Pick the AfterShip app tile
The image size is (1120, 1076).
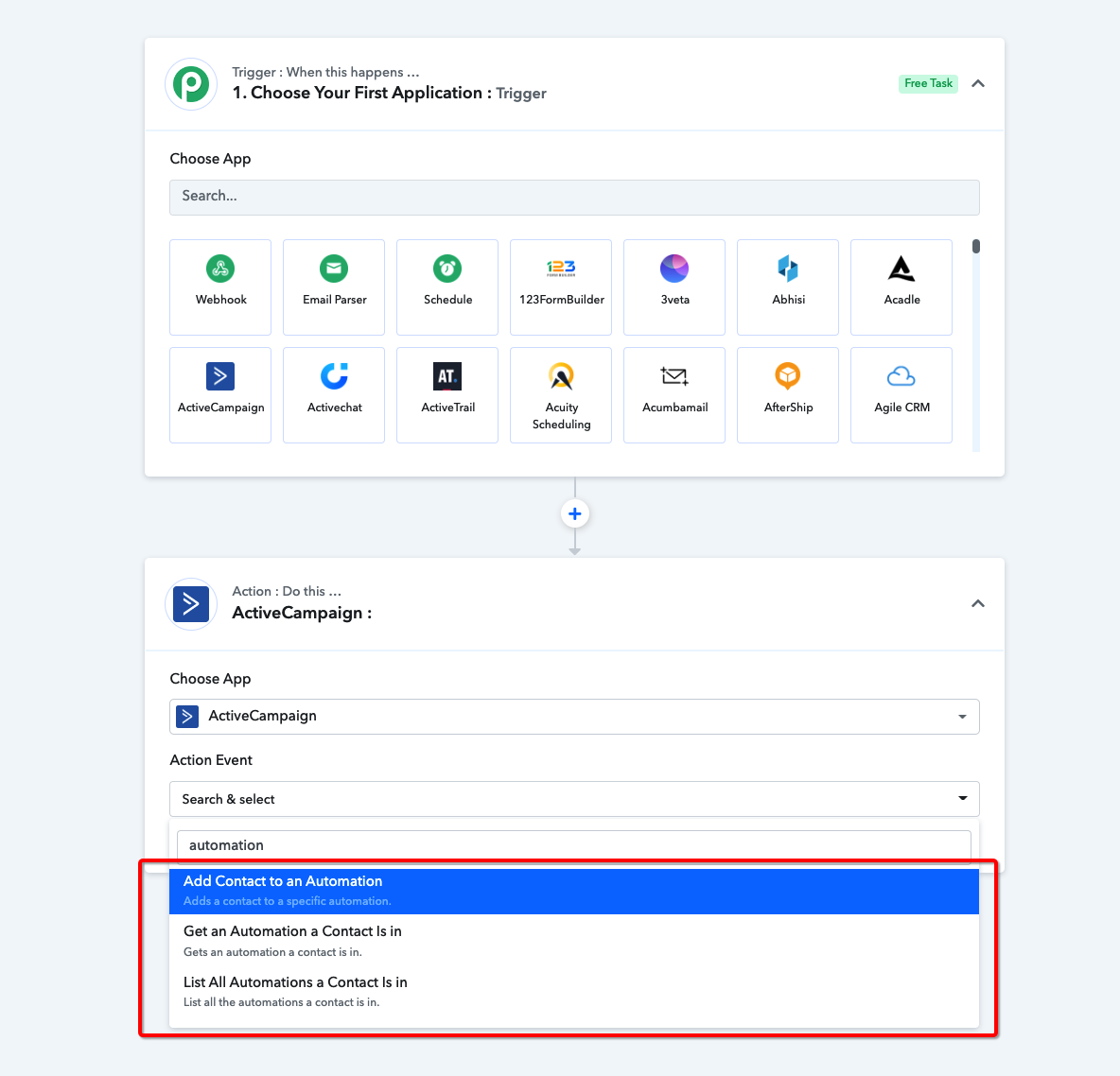(788, 395)
